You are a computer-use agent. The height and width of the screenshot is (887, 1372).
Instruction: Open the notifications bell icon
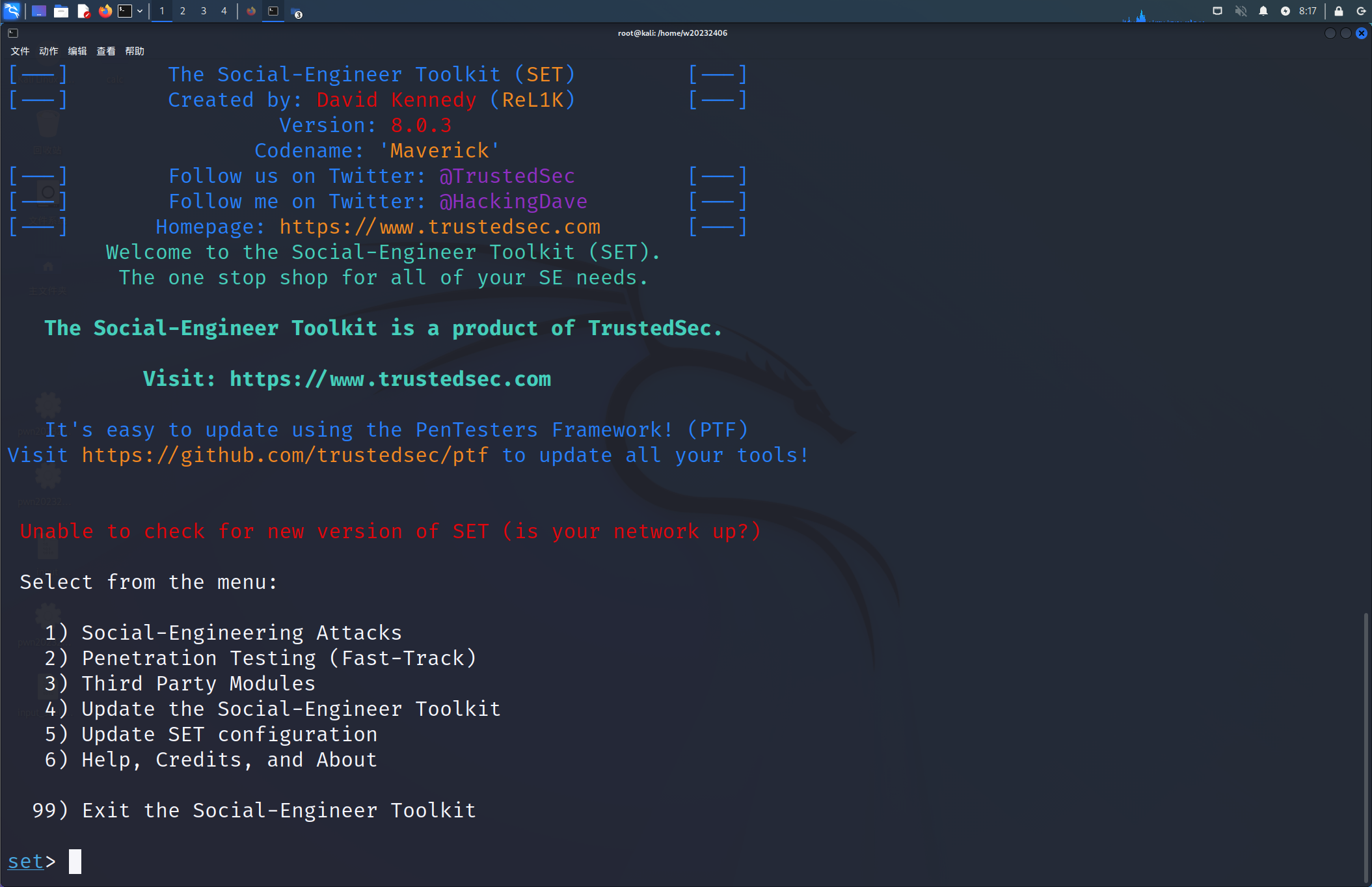tap(1263, 11)
